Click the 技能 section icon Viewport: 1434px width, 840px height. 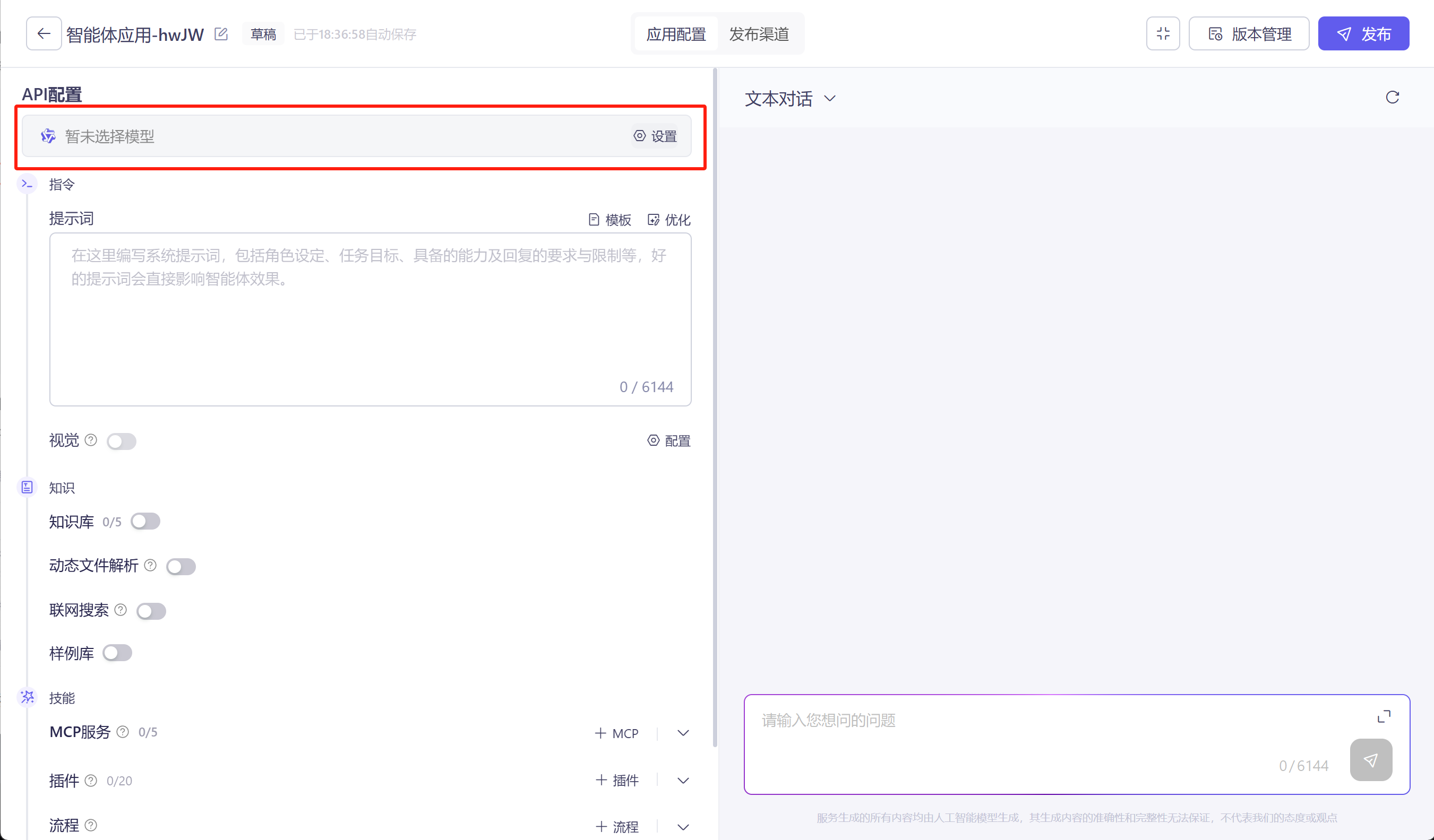tap(27, 697)
